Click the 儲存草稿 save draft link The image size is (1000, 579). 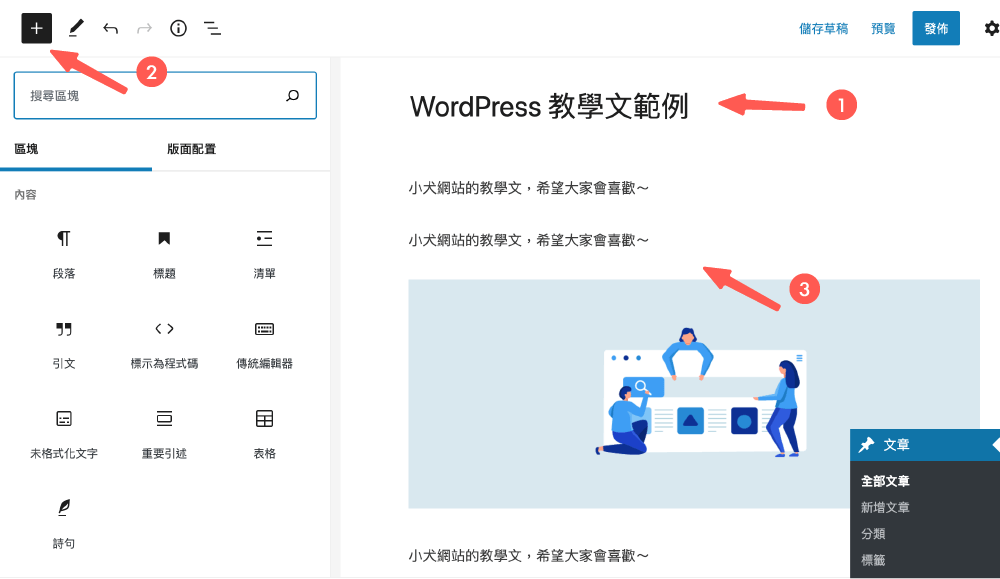(823, 29)
